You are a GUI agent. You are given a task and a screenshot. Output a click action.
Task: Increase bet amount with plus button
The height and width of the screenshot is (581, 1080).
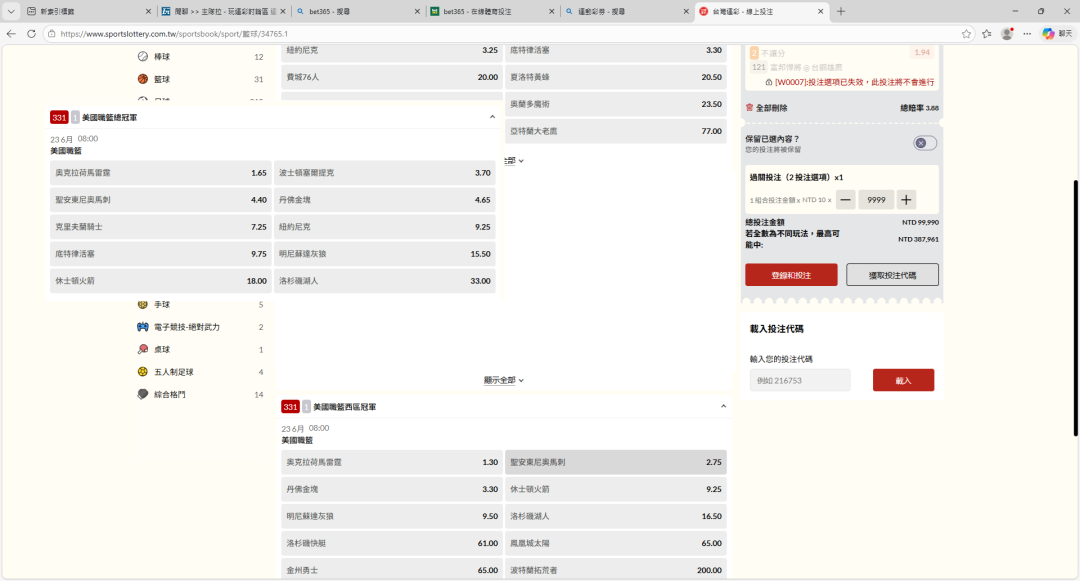(x=906, y=200)
